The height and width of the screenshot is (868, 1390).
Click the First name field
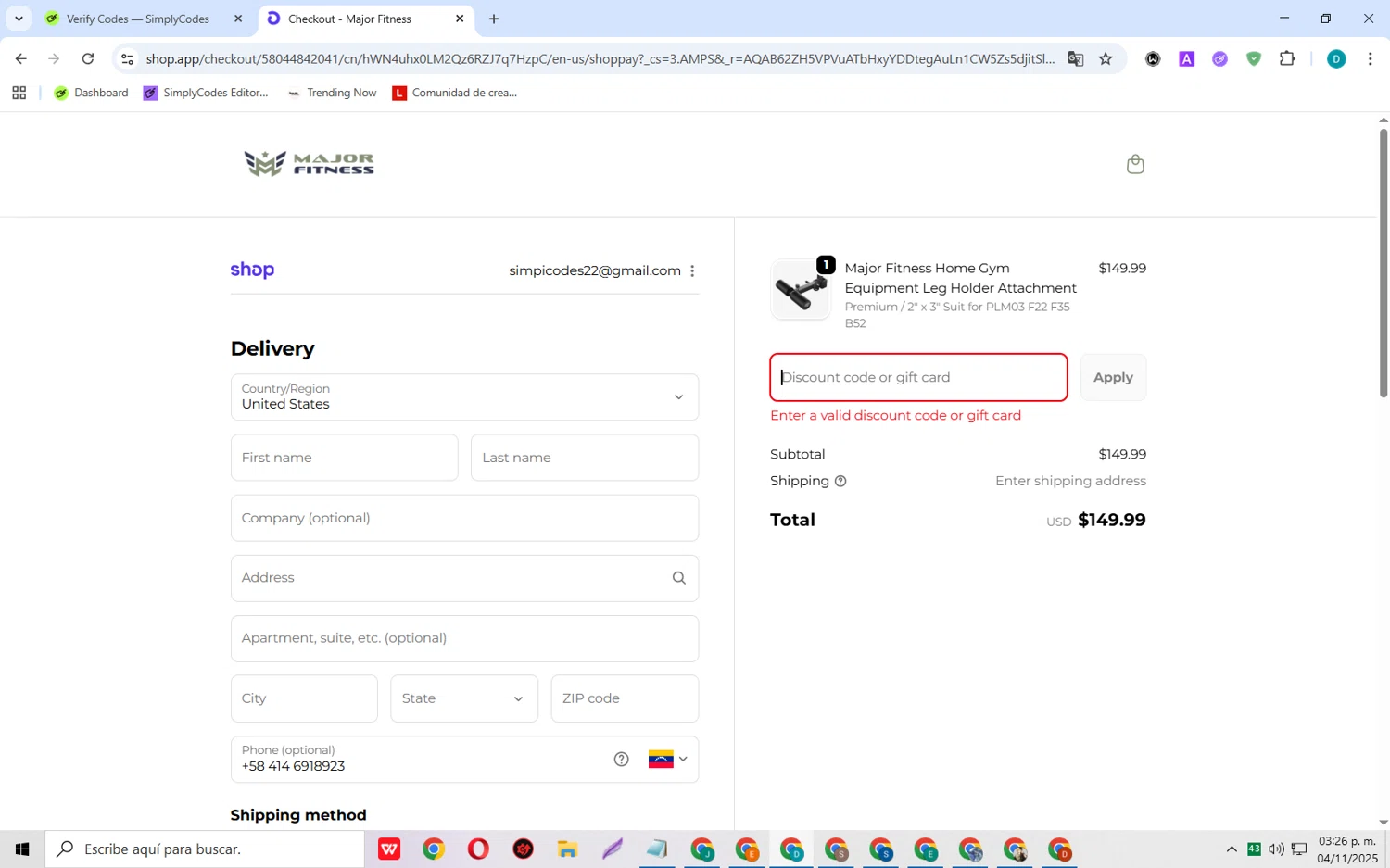coord(344,458)
